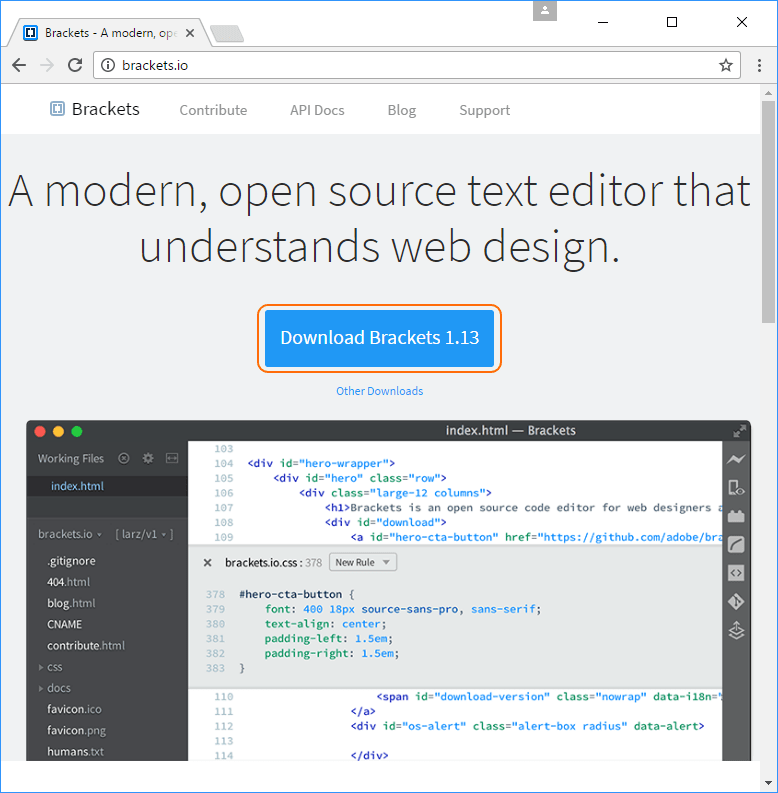Click the layers stack icon in right toolbar
Viewport: 778px width, 793px height.
pos(736,630)
